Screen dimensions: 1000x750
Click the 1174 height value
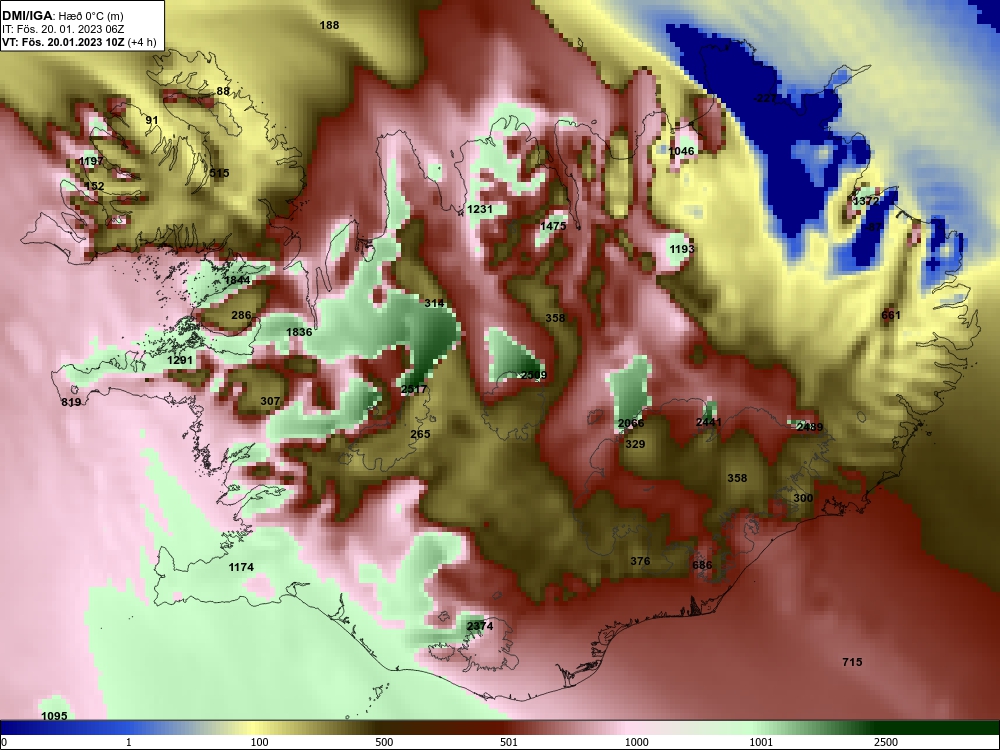point(241,567)
